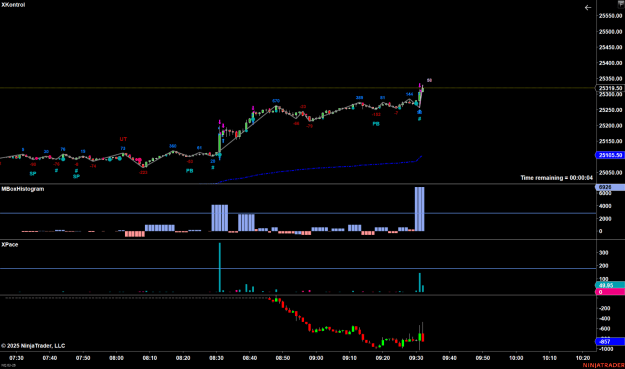The height and width of the screenshot is (369, 625).
Task: Click the 09:30 time axis label
Action: point(416,358)
